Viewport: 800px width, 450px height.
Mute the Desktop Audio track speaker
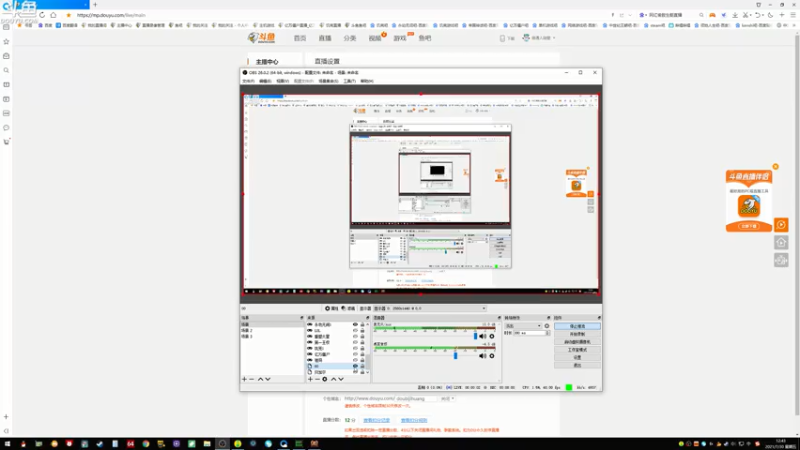[483, 356]
